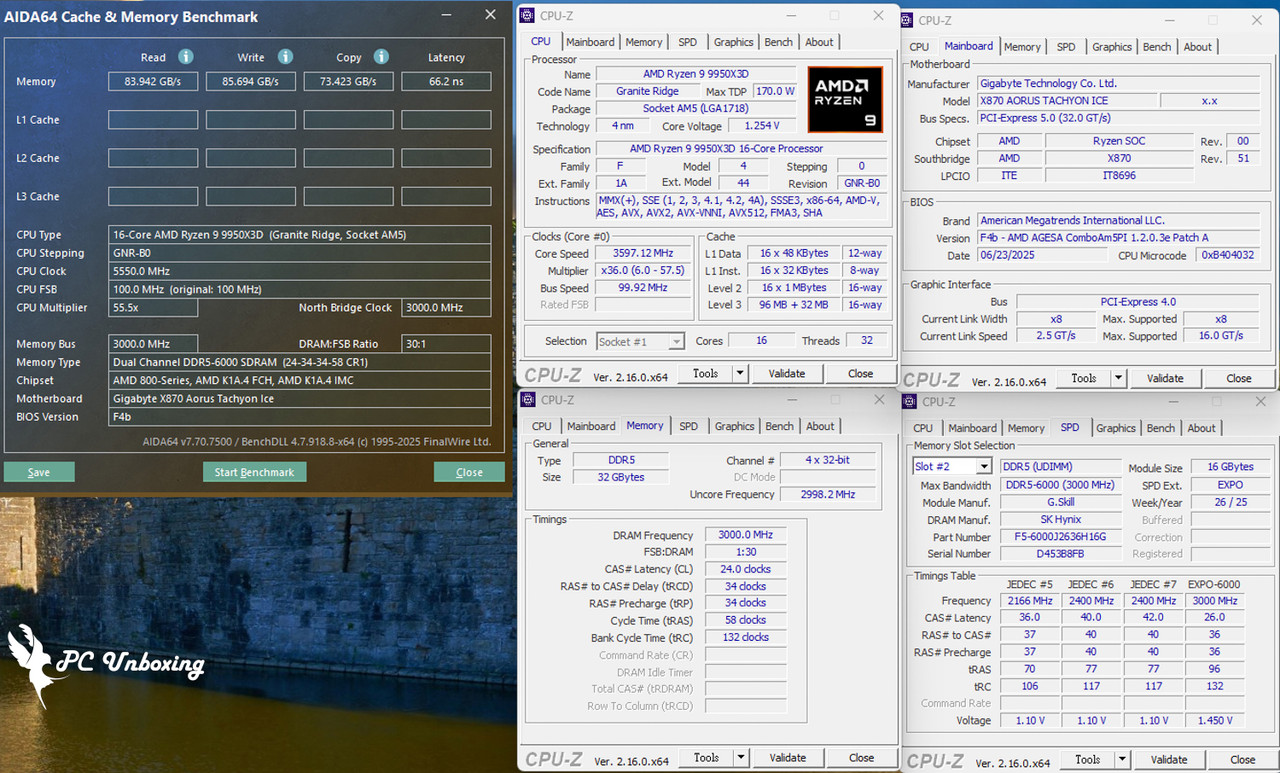Select Mainboard tab in the Memory window
This screenshot has width=1280, height=773.
(x=591, y=426)
